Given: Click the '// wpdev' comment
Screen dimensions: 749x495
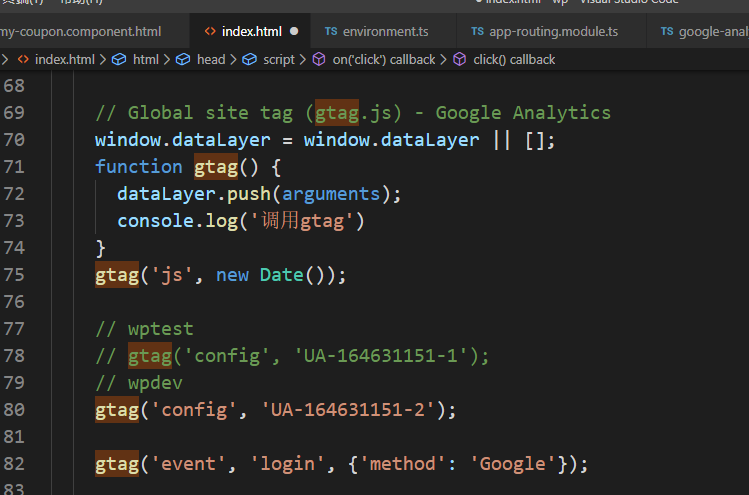Looking at the screenshot, I should 139,383.
